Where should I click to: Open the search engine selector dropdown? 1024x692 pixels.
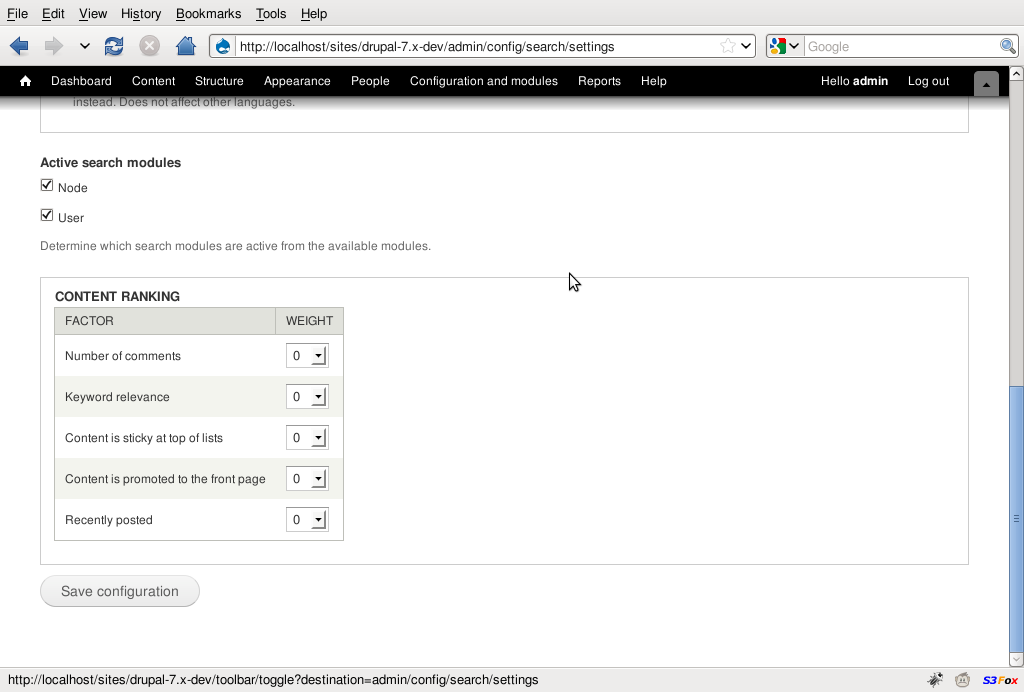(793, 46)
